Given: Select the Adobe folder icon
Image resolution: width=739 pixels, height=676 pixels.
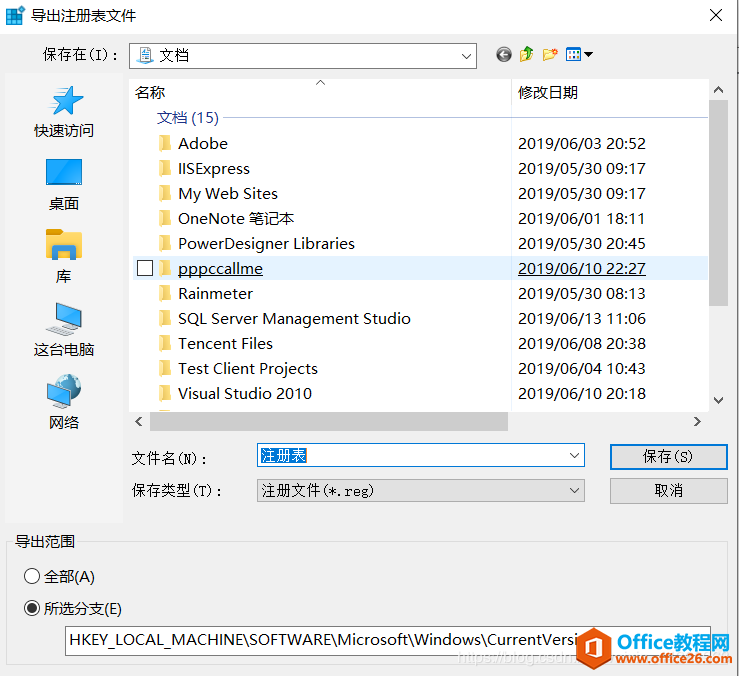Looking at the screenshot, I should coord(165,143).
